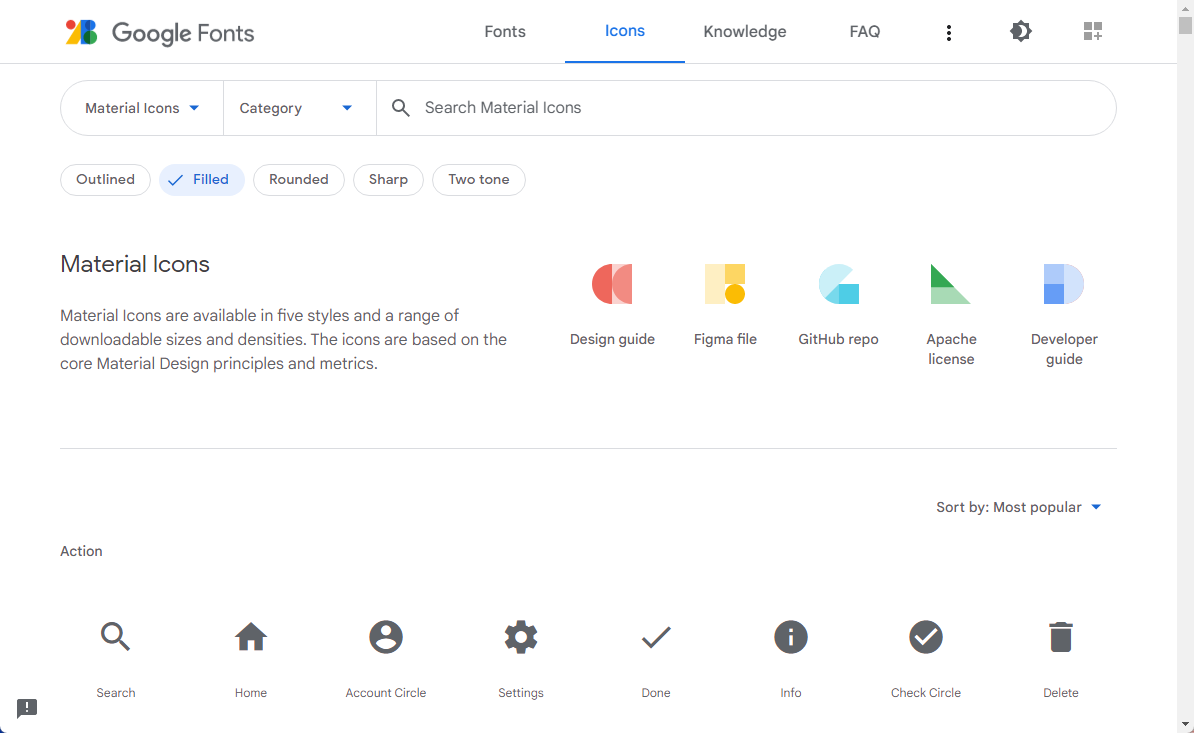Image resolution: width=1194 pixels, height=733 pixels.
Task: Open the Figma file icon link
Action: coord(725,284)
